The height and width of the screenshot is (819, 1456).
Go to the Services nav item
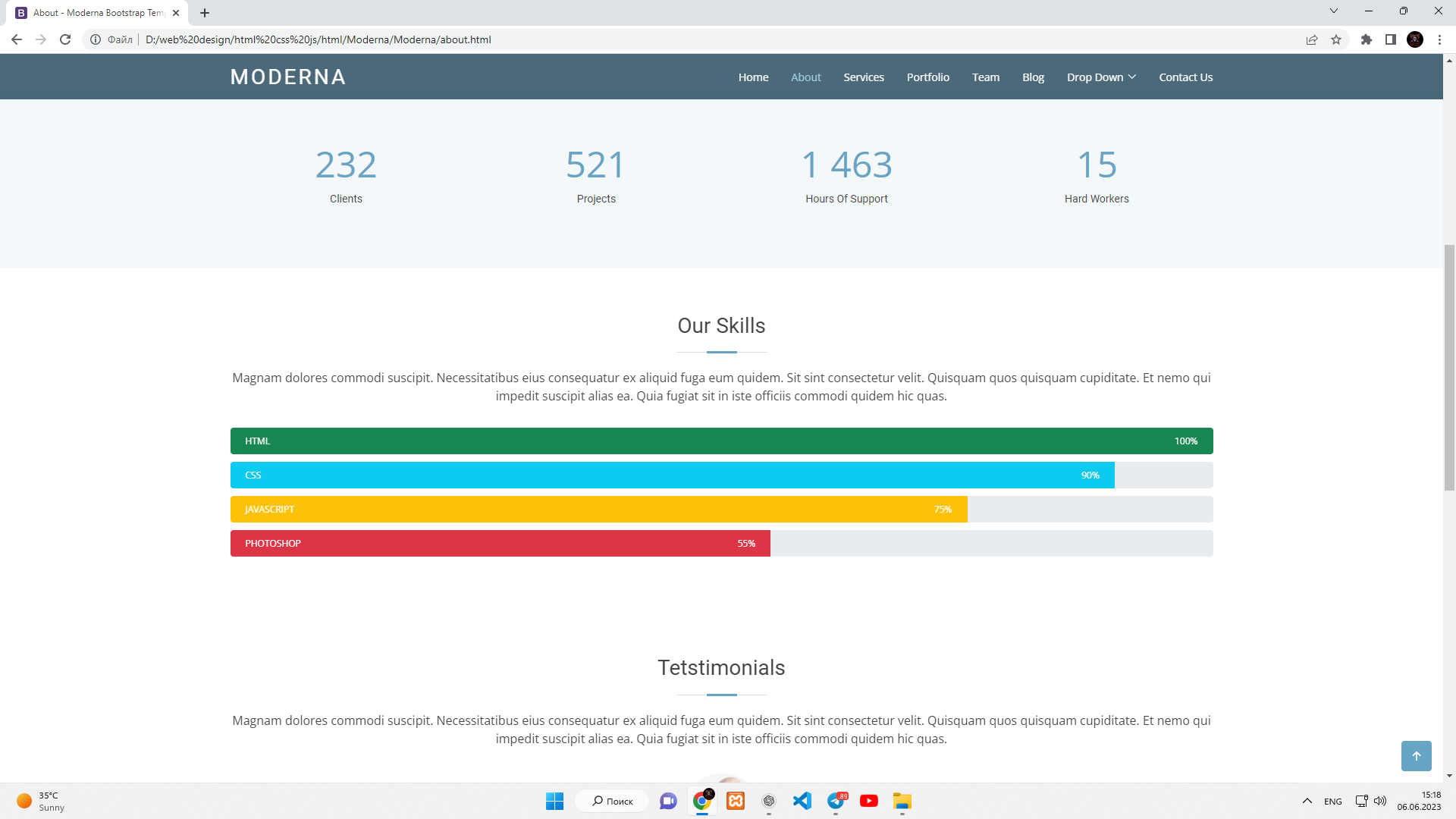(x=863, y=77)
